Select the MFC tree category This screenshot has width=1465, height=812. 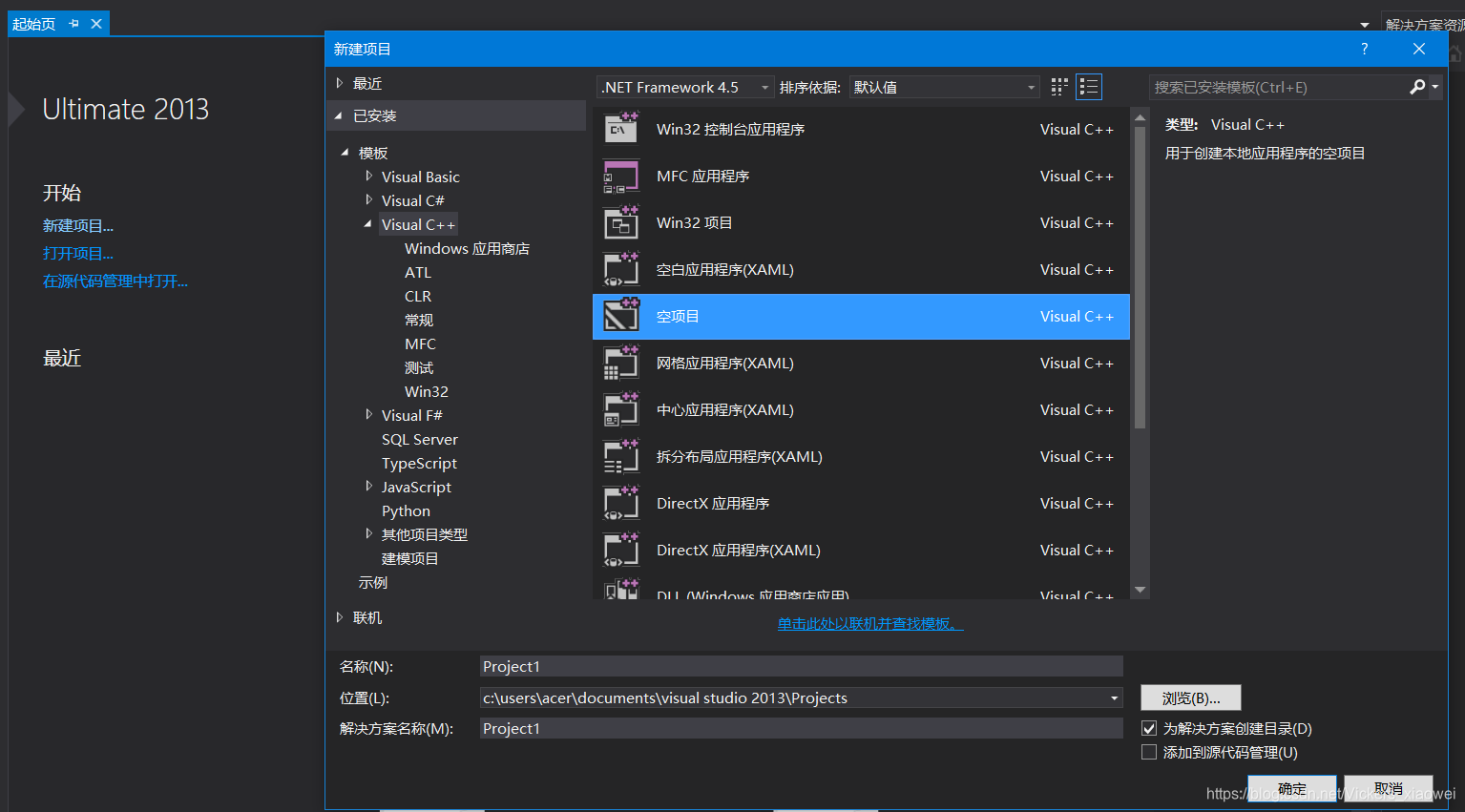(420, 344)
